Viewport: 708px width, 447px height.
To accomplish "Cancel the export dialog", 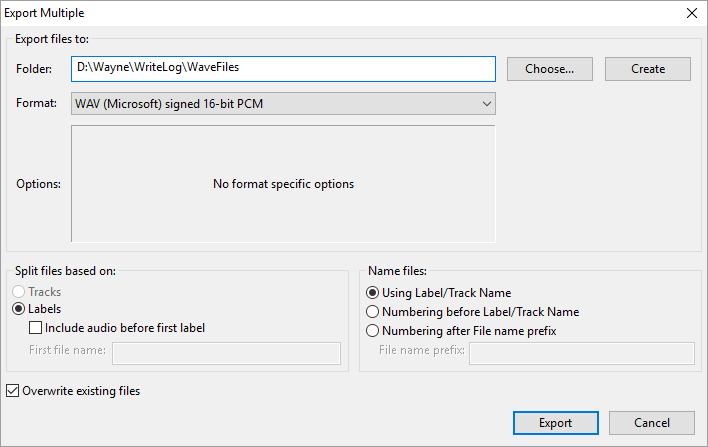I will pos(652,423).
